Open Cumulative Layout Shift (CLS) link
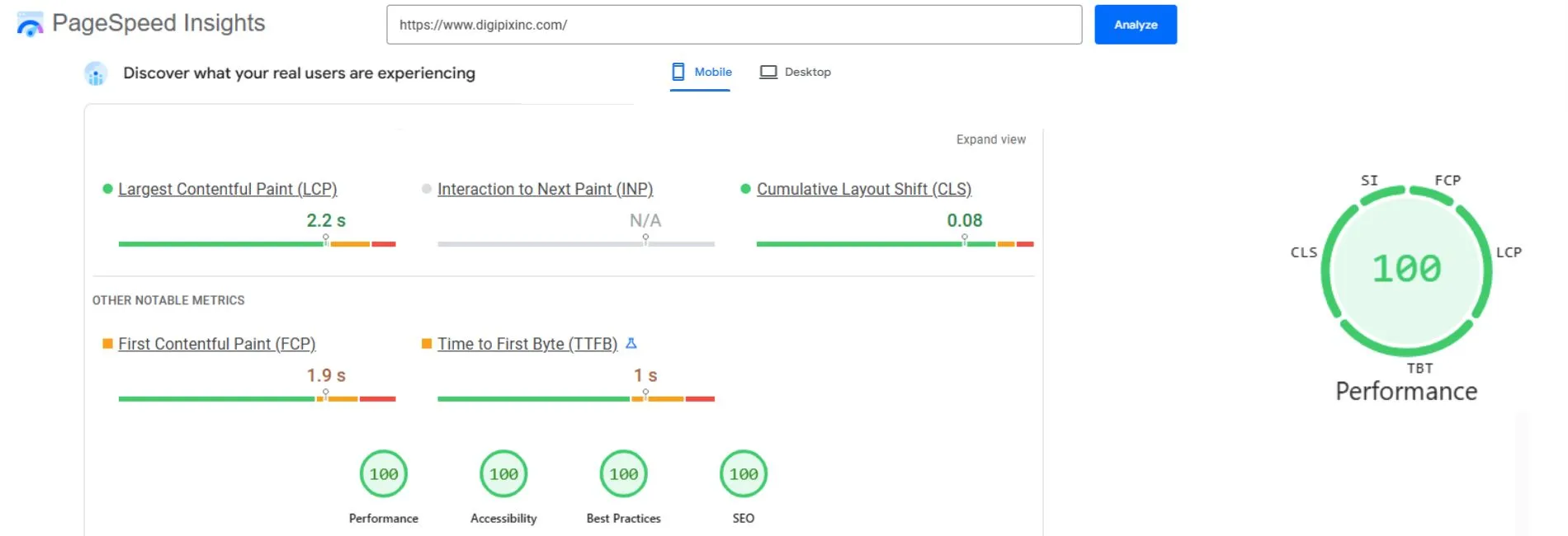 click(864, 189)
